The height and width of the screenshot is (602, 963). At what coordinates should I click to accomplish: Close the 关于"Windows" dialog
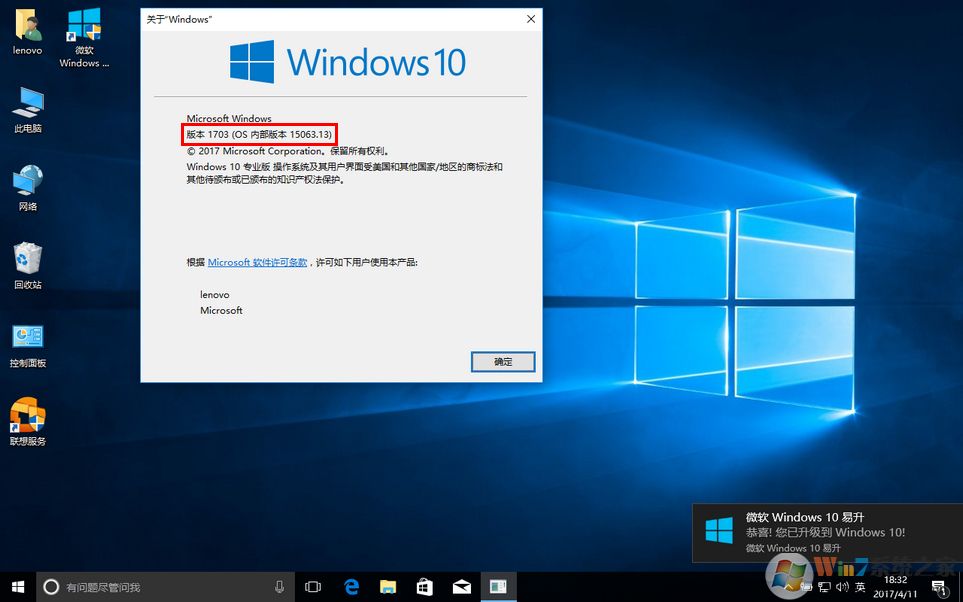pos(531,19)
